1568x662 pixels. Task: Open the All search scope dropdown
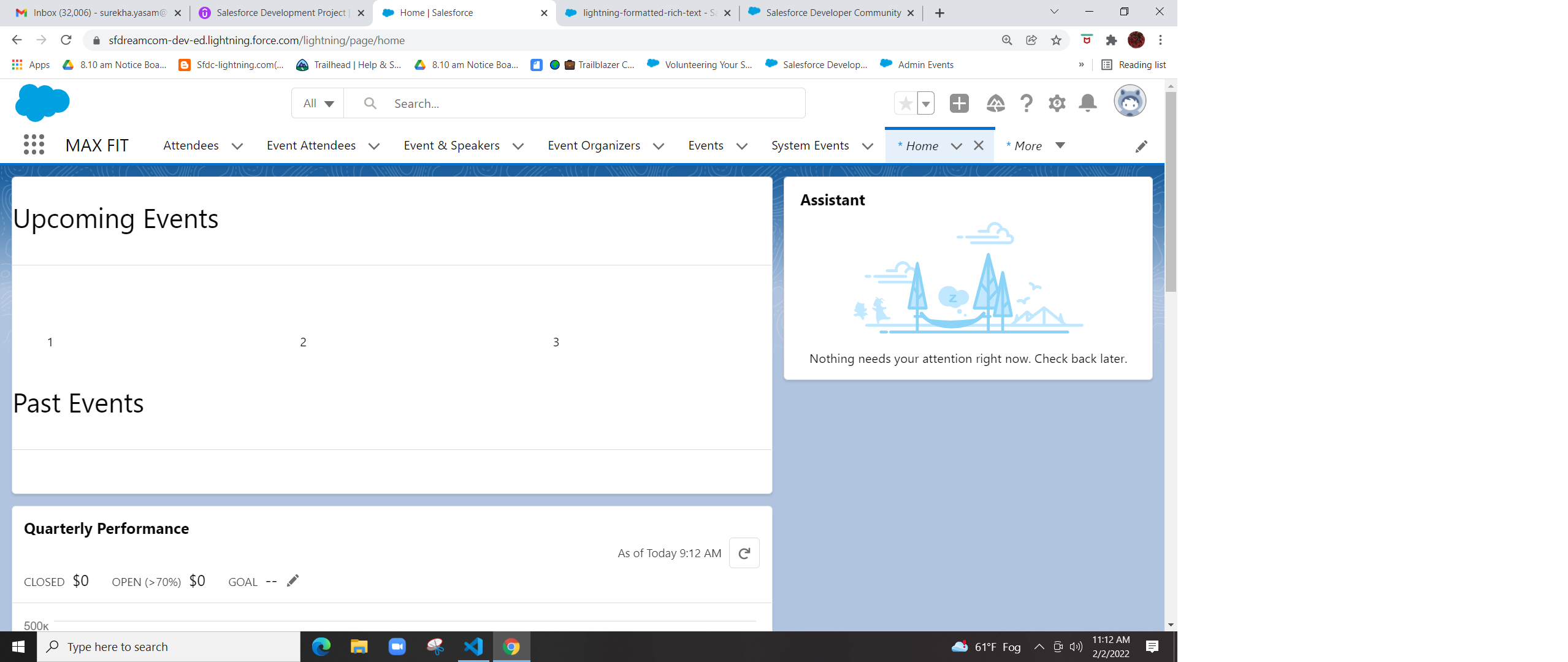[318, 104]
